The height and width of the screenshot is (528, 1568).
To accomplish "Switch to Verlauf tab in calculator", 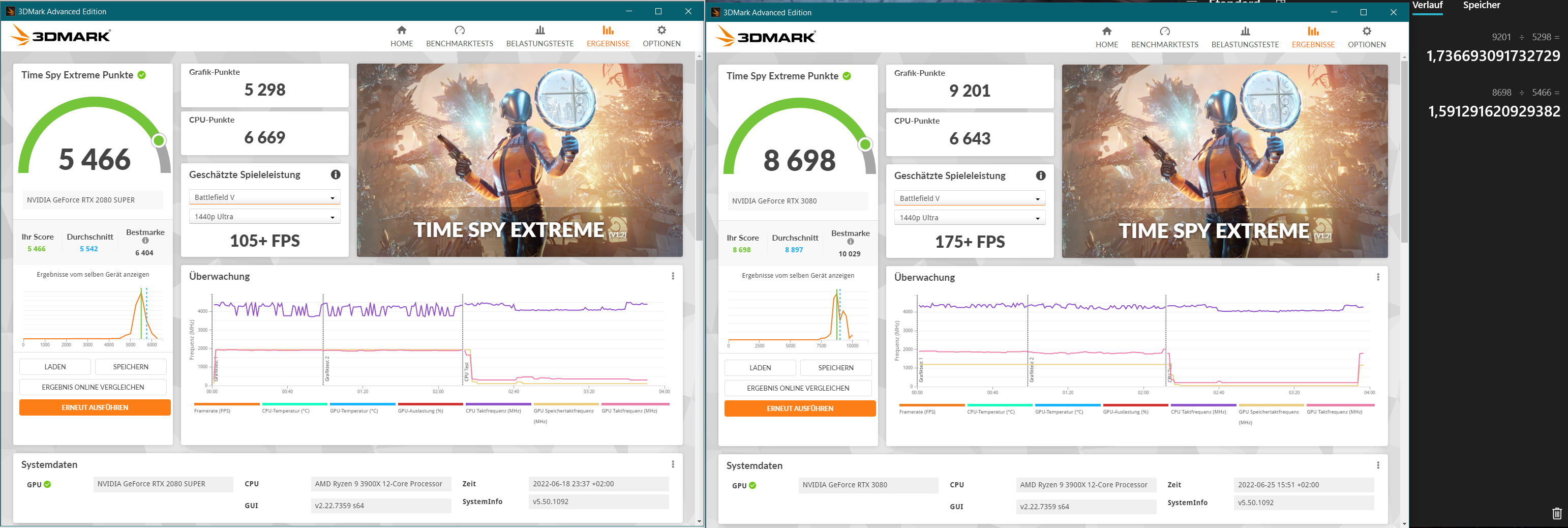I will (1427, 6).
